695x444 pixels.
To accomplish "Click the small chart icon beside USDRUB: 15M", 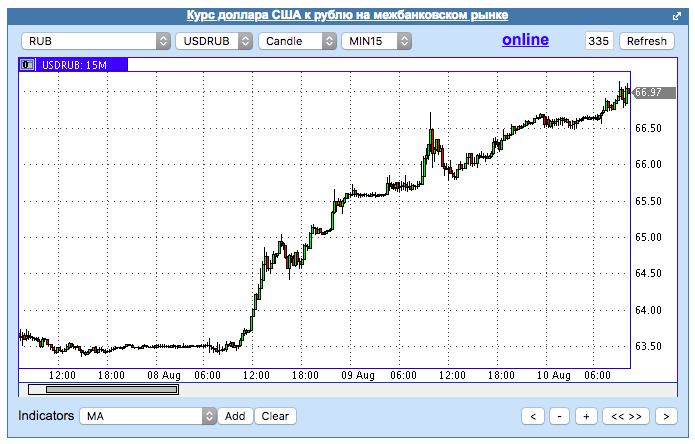I will [27, 65].
